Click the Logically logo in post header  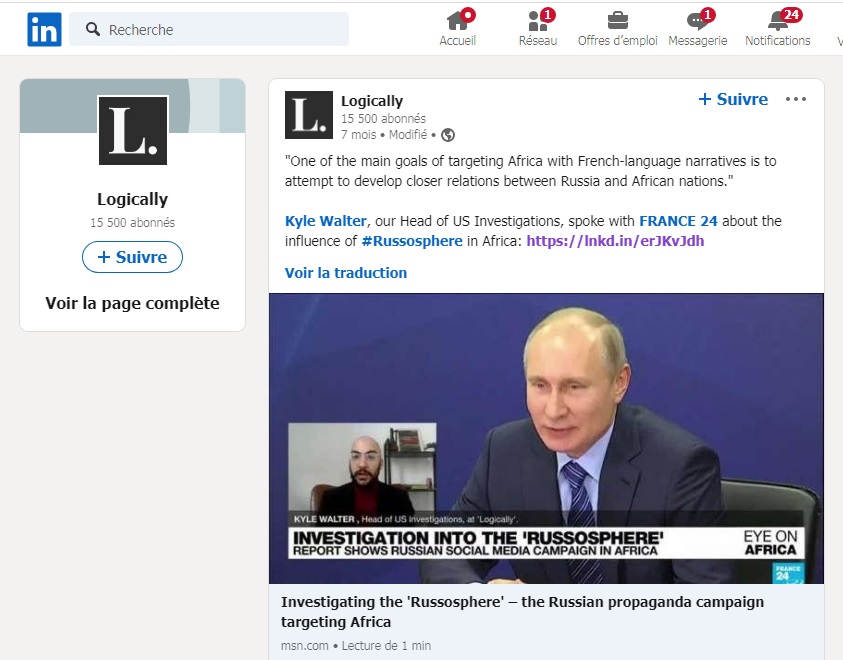click(309, 115)
